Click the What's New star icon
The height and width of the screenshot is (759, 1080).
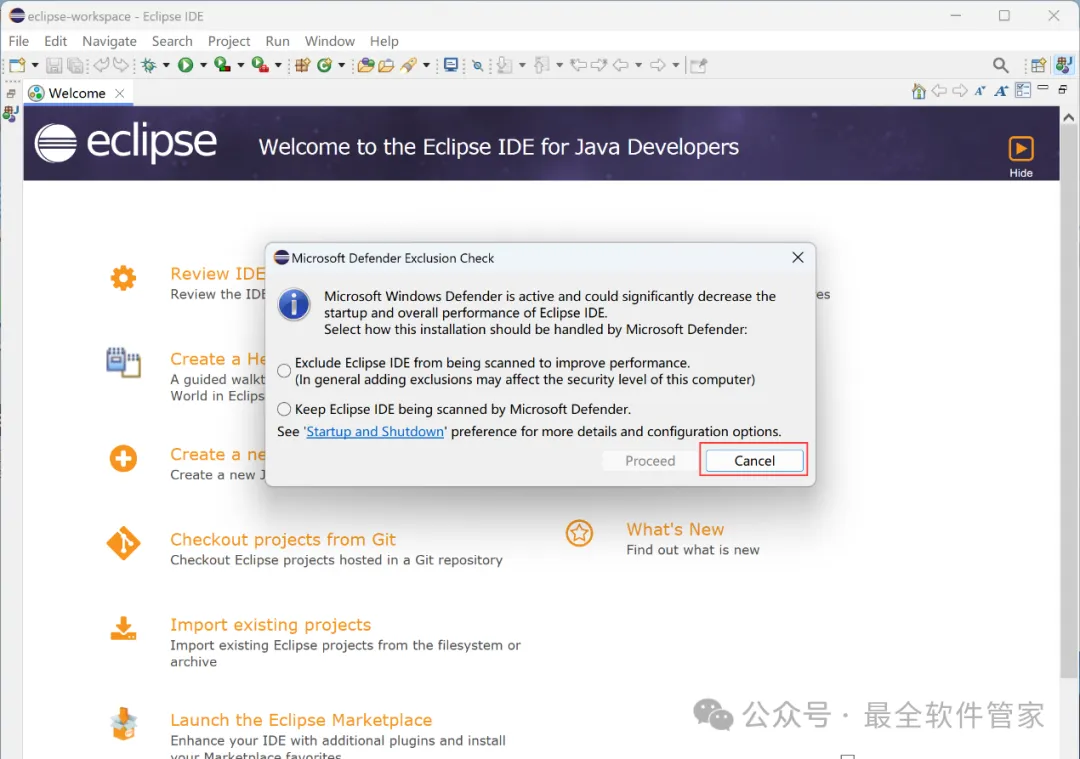[x=579, y=533]
